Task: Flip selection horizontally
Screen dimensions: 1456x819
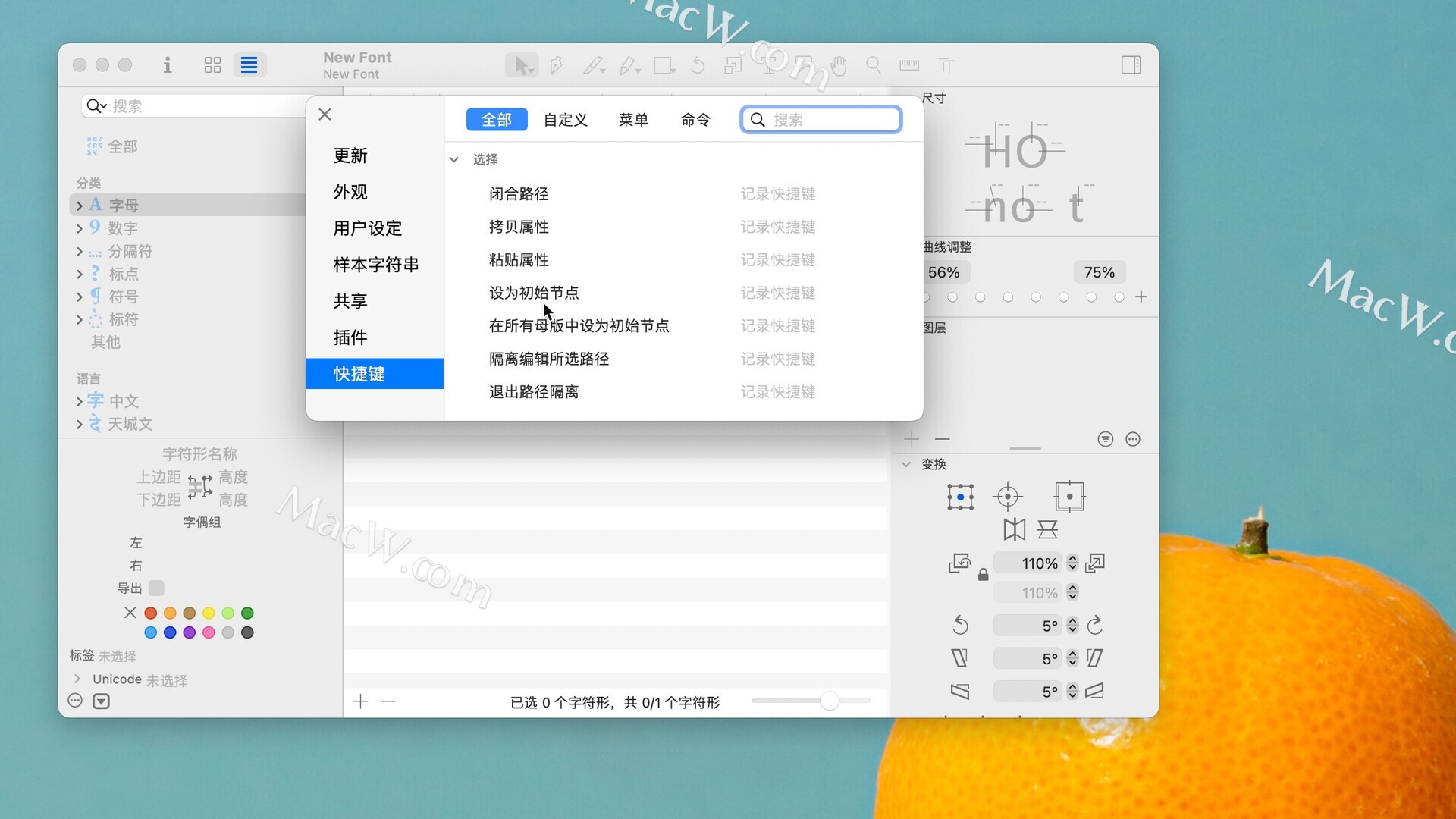Action: pyautogui.click(x=1014, y=529)
